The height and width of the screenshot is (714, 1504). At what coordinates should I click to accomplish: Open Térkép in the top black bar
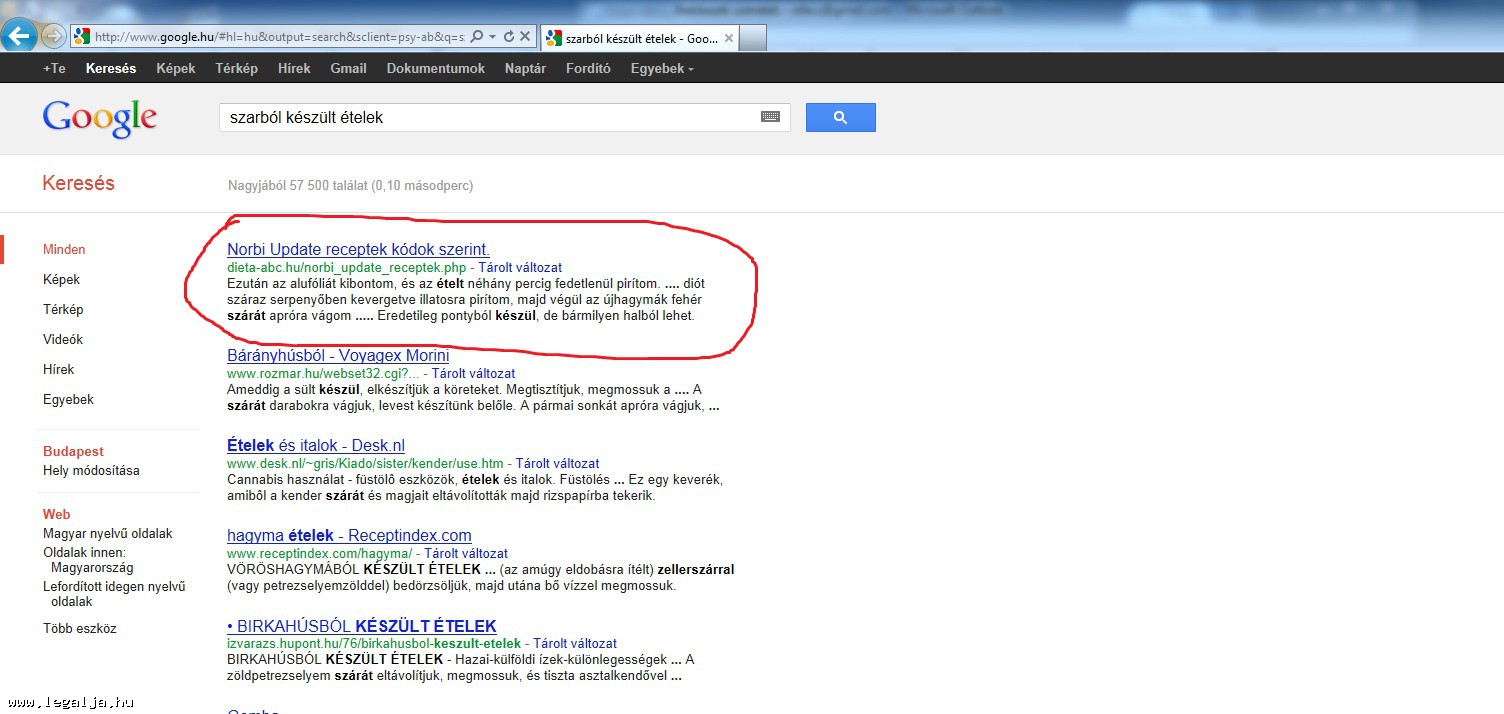(236, 68)
